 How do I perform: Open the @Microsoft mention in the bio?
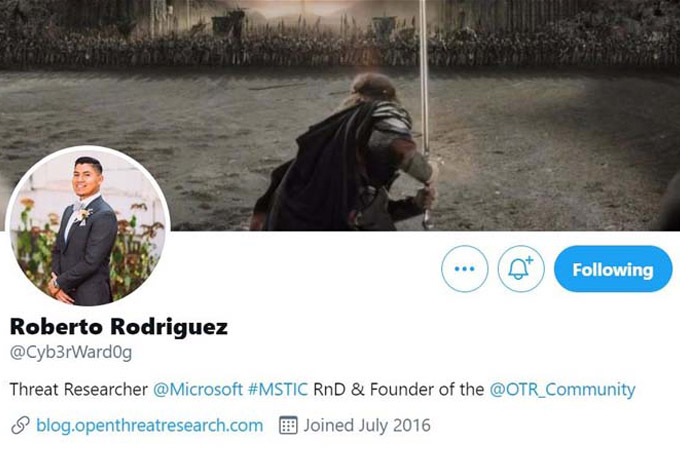tap(198, 389)
